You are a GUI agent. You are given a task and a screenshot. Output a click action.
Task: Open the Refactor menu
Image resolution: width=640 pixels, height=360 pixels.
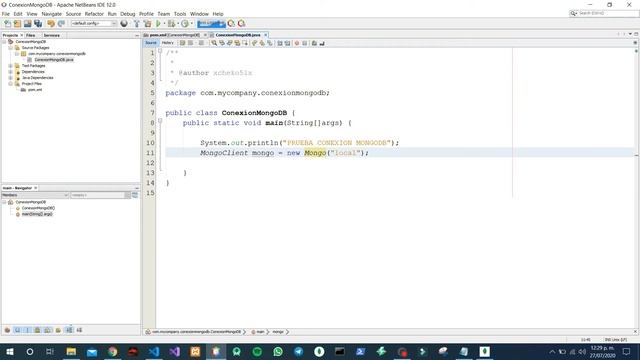[x=94, y=14]
